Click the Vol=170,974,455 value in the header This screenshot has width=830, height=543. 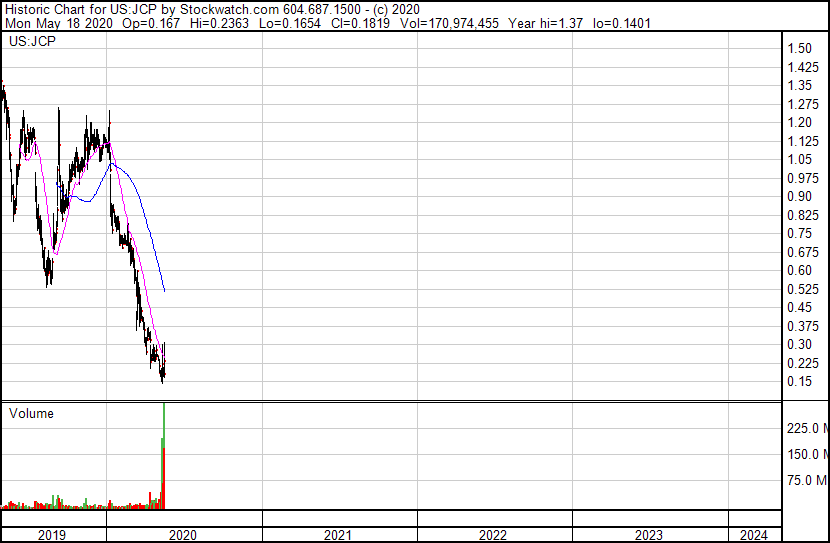449,23
